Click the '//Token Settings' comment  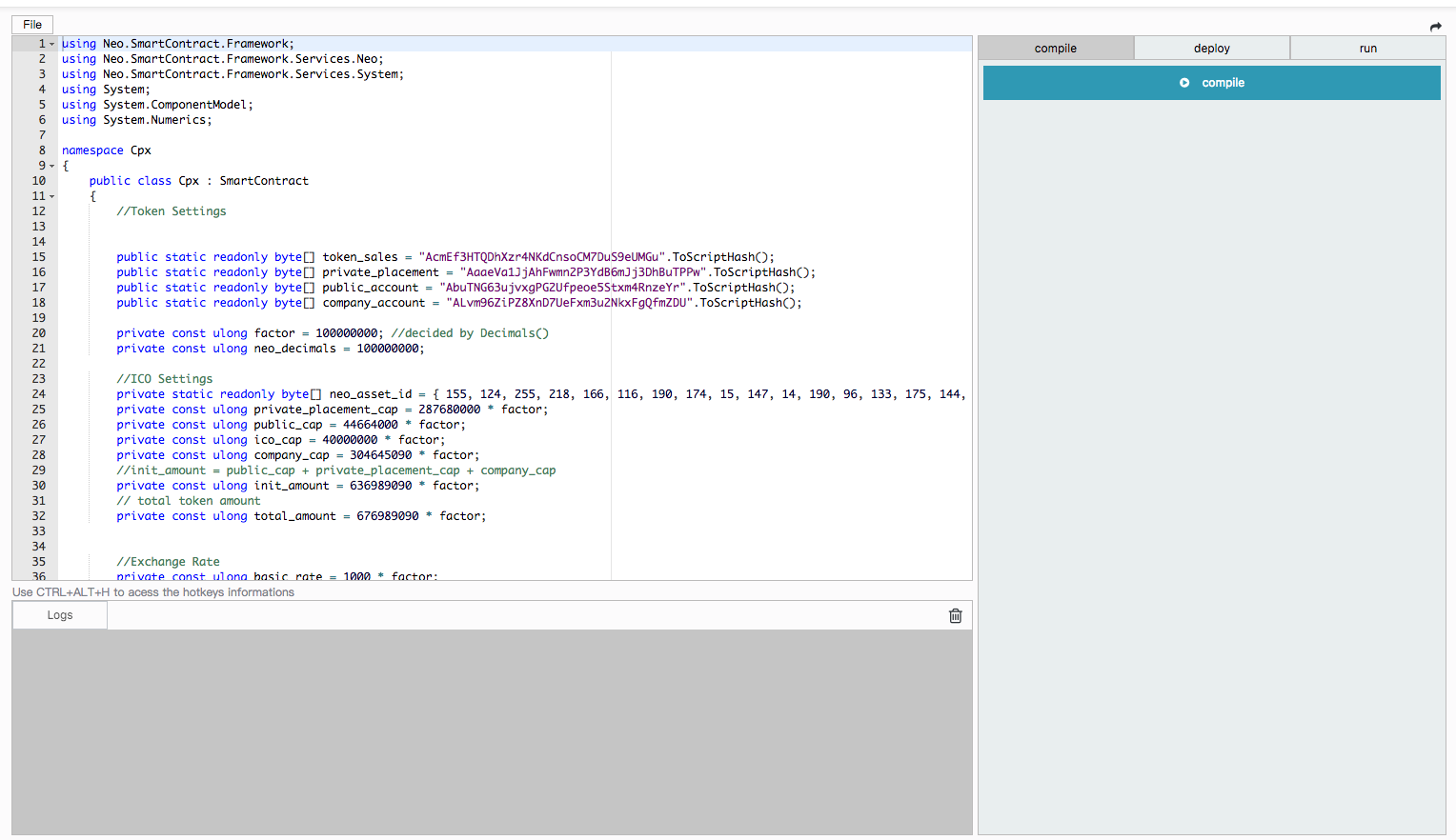pyautogui.click(x=172, y=211)
